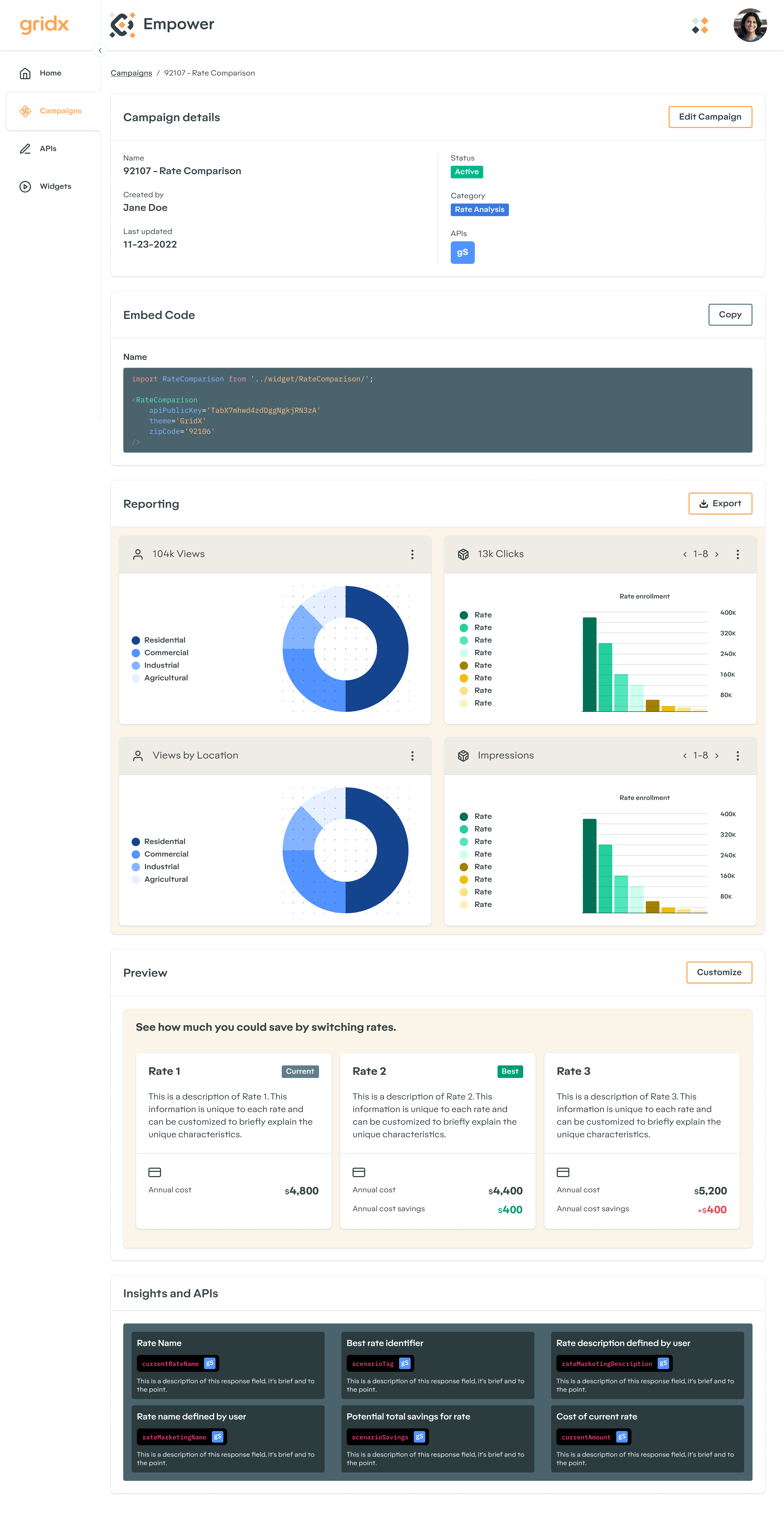Screen dimensions: 784x1527
Task: Go to Home in the sidebar
Action: [50, 73]
